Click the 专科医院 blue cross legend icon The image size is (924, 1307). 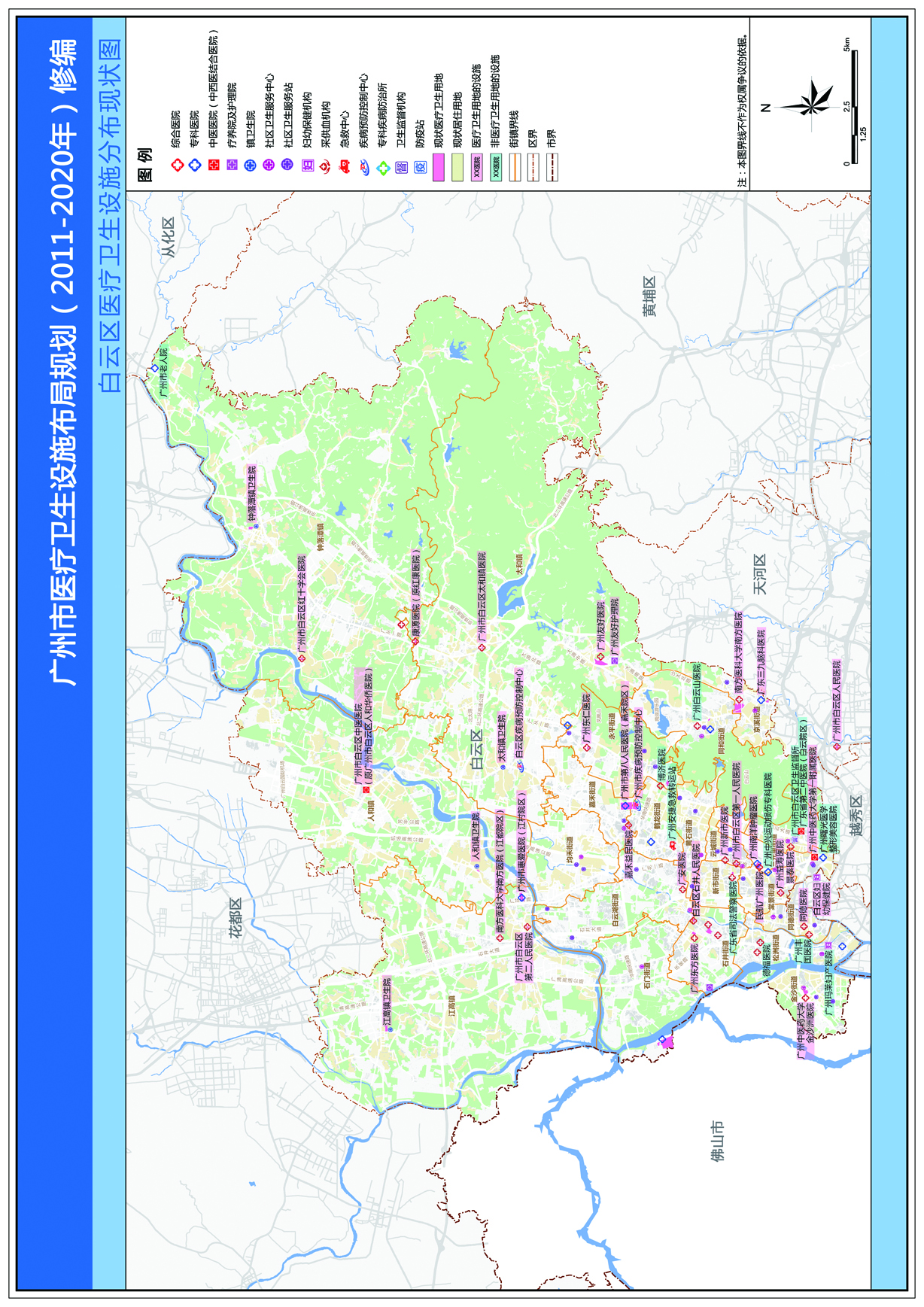point(195,165)
